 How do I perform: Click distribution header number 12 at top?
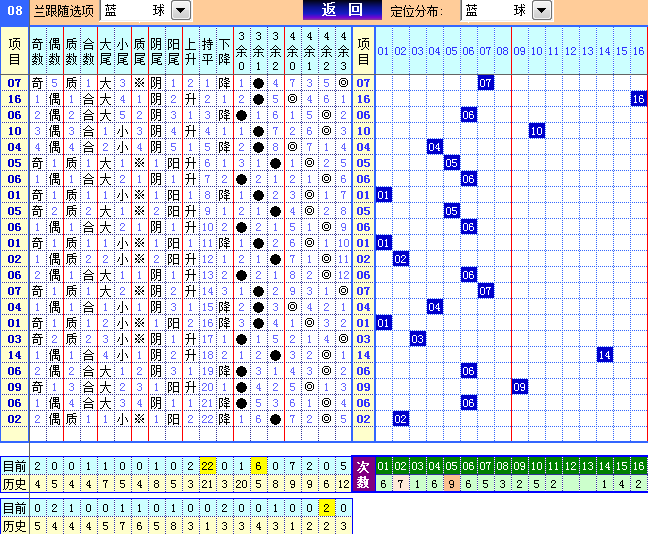[570, 51]
